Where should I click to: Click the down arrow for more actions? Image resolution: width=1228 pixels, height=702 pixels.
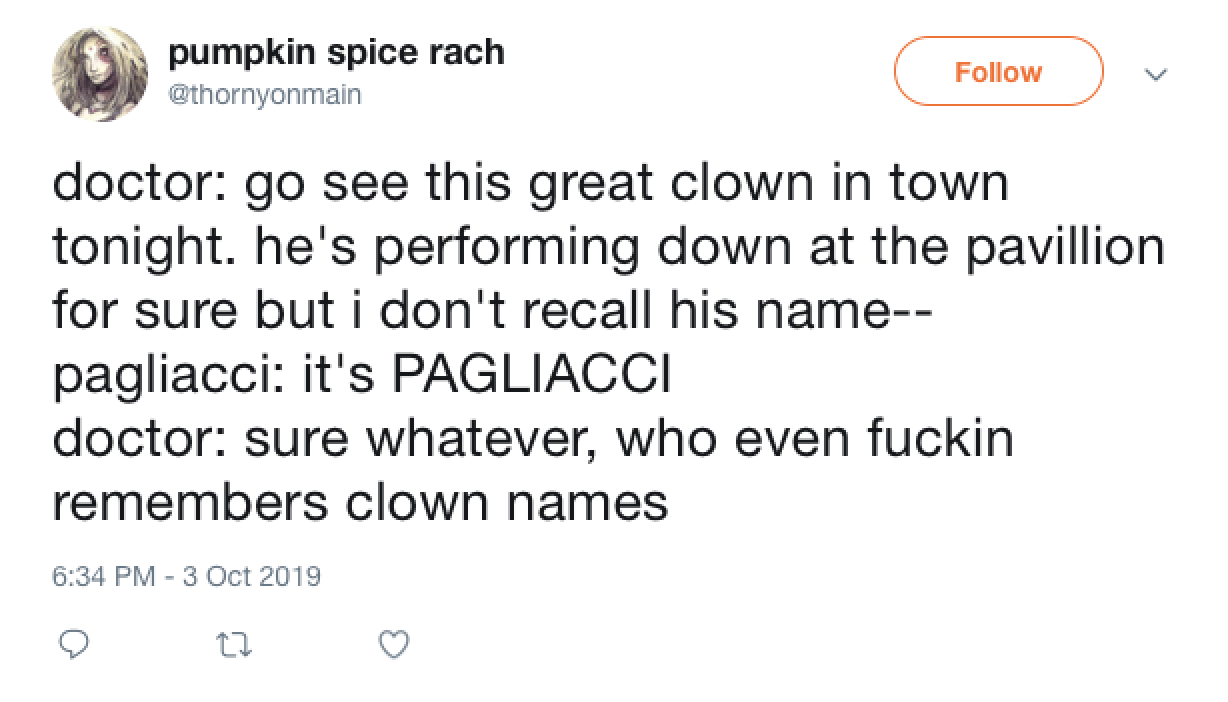(1157, 74)
